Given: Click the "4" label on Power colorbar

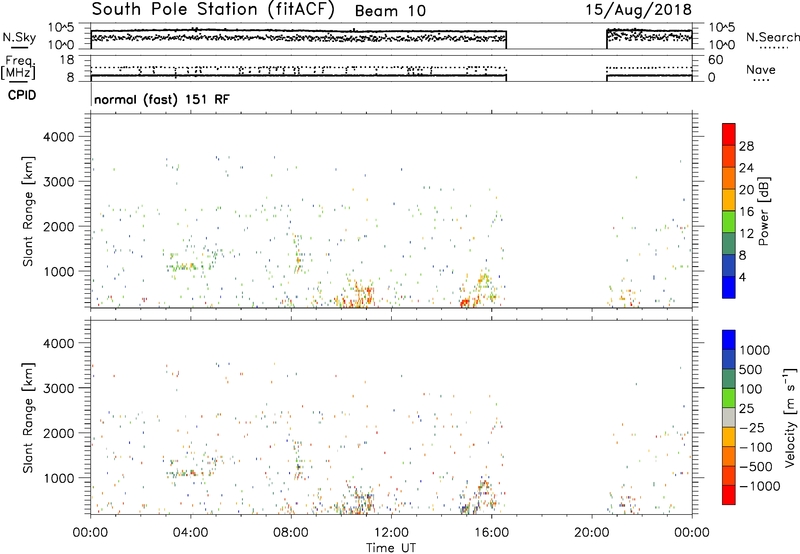Looking at the screenshot, I should 742,278.
